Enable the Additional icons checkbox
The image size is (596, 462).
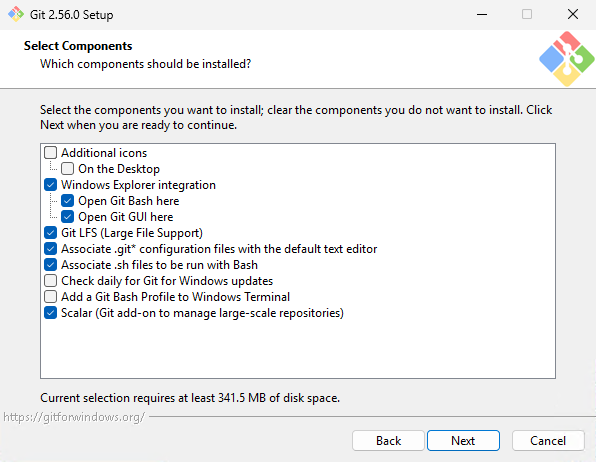(51, 152)
